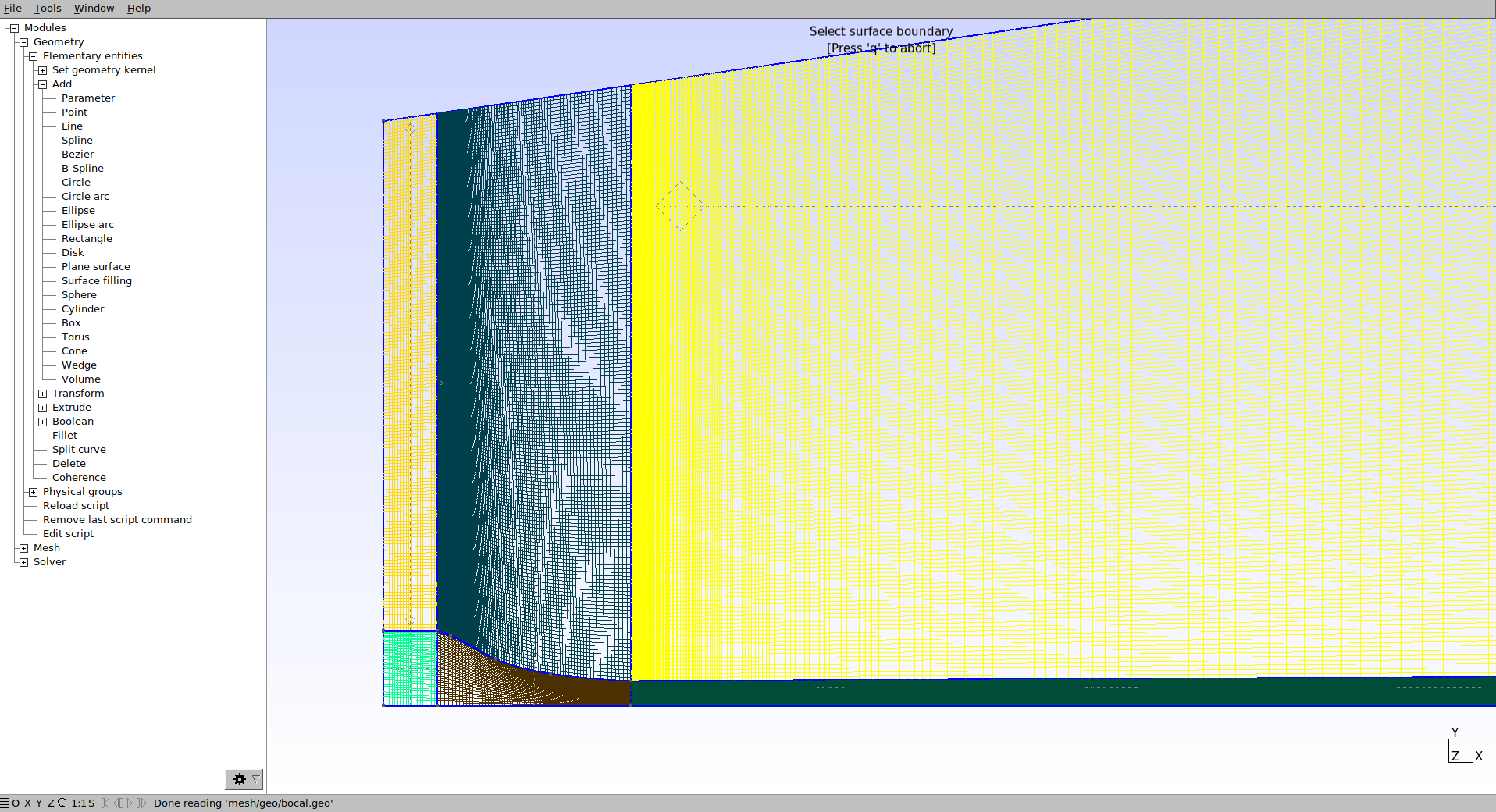Click Split curve in the geometry tree

coord(79,450)
